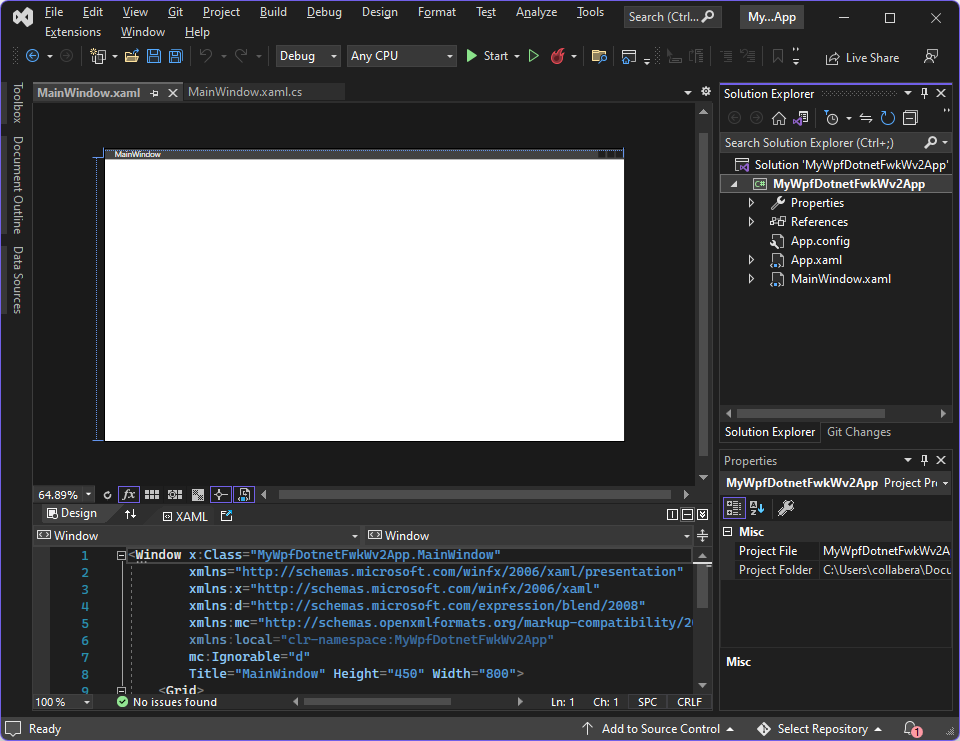Viewport: 960px width, 741px height.
Task: Expand the References node
Action: click(x=752, y=221)
